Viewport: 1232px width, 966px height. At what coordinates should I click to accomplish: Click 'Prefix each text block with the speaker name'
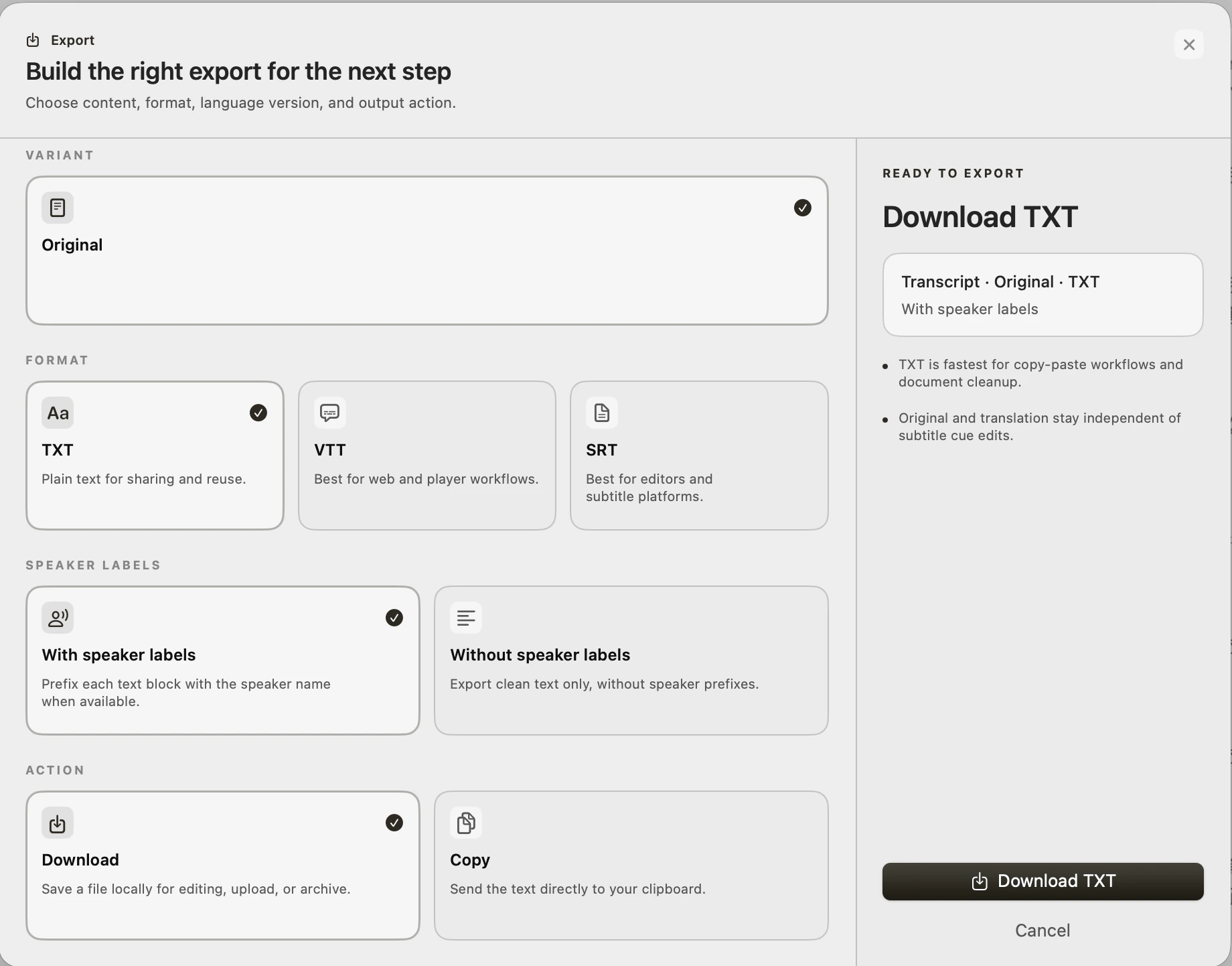click(x=186, y=684)
